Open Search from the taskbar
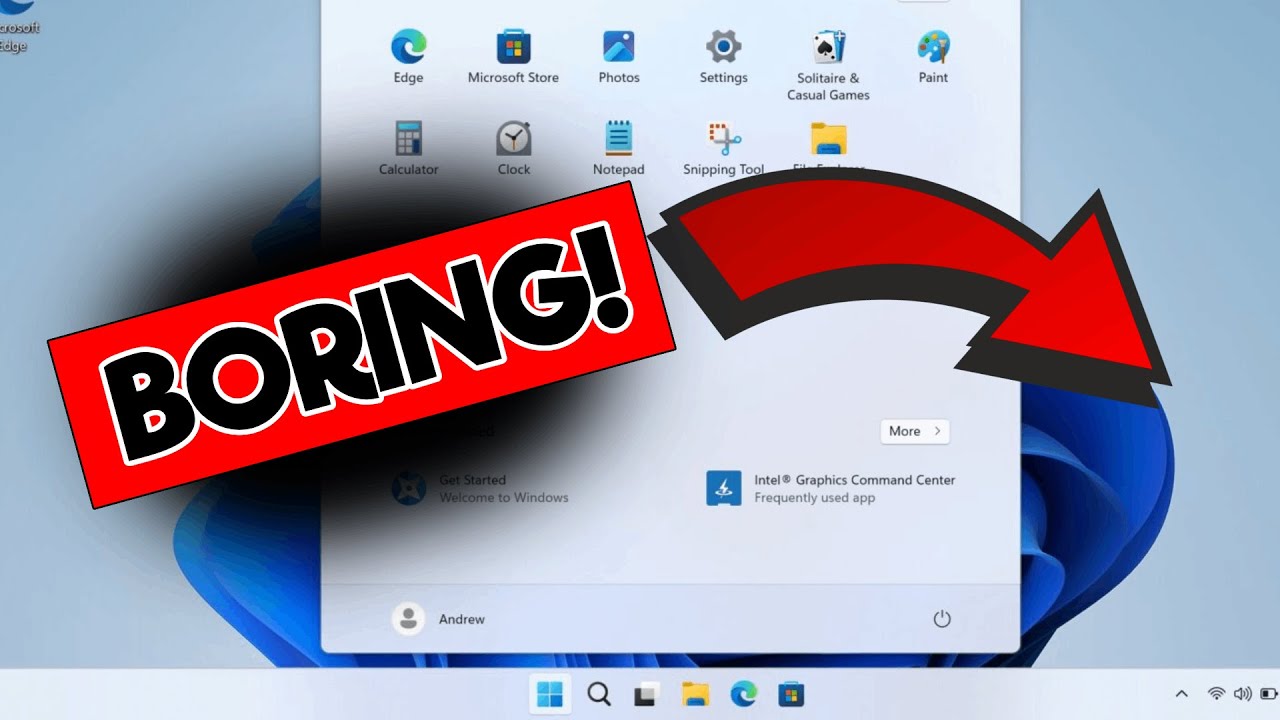The image size is (1280, 720). point(599,694)
